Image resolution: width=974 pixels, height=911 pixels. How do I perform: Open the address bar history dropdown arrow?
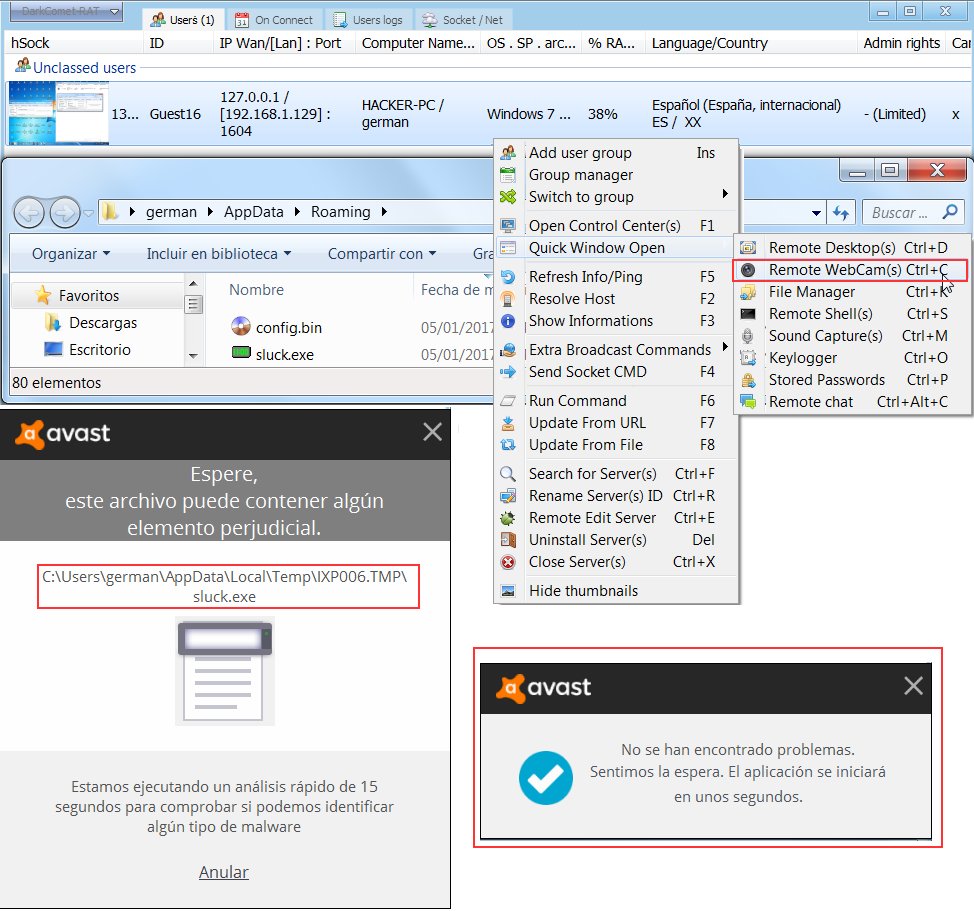(x=816, y=214)
